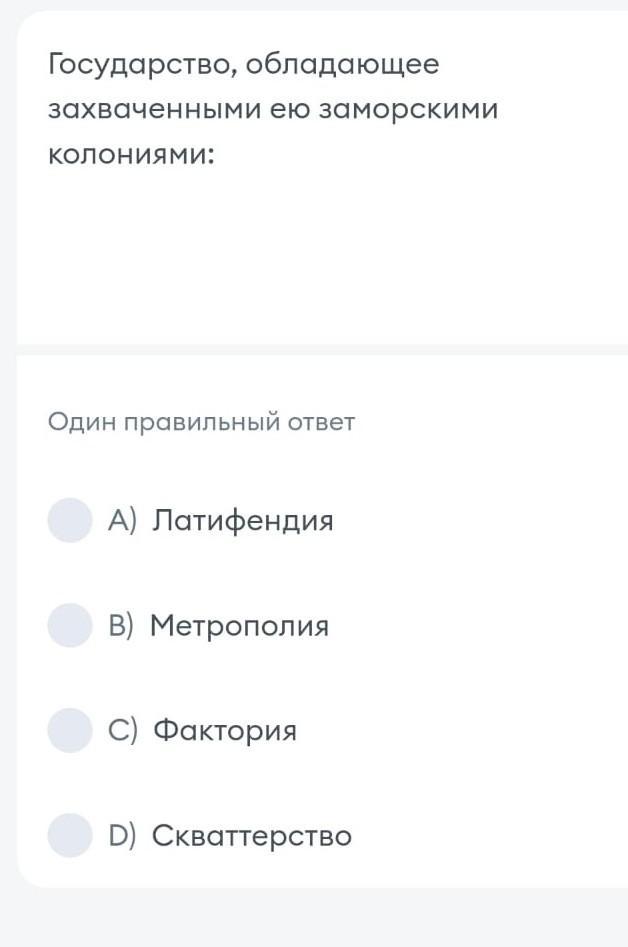The width and height of the screenshot is (628, 947).
Task: Click the letter A) option prefix
Action: pos(121,521)
